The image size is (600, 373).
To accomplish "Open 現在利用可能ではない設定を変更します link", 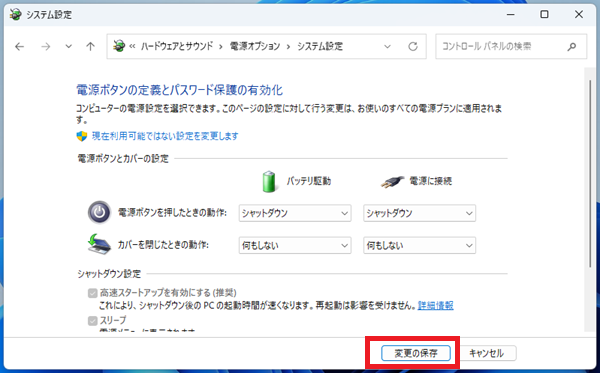I will coord(165,136).
